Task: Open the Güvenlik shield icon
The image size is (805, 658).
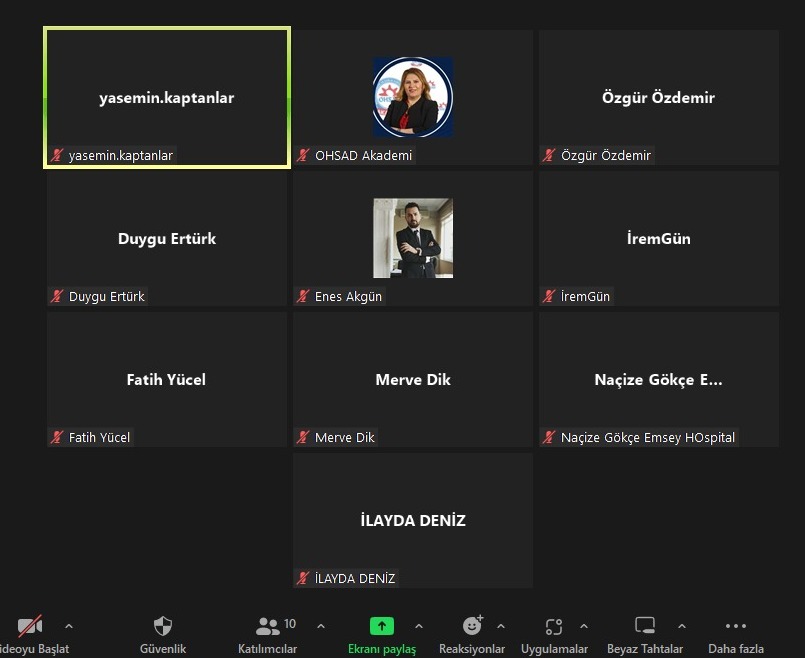Action: [163, 626]
